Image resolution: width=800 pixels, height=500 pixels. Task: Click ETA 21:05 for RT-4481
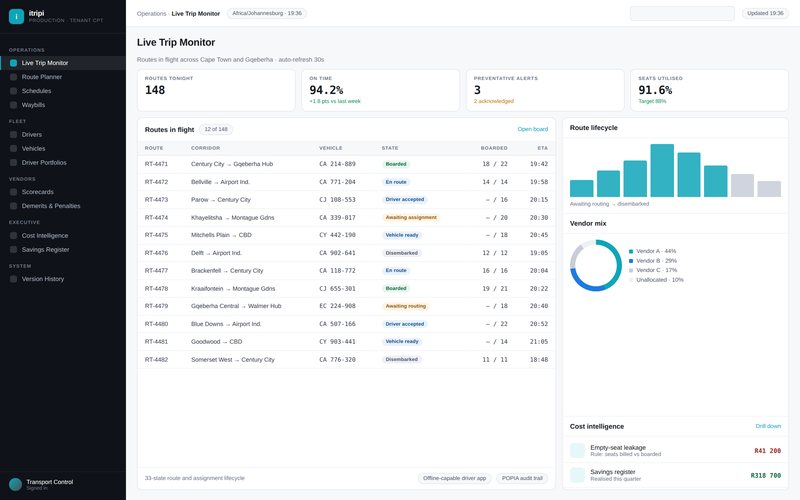tap(539, 342)
